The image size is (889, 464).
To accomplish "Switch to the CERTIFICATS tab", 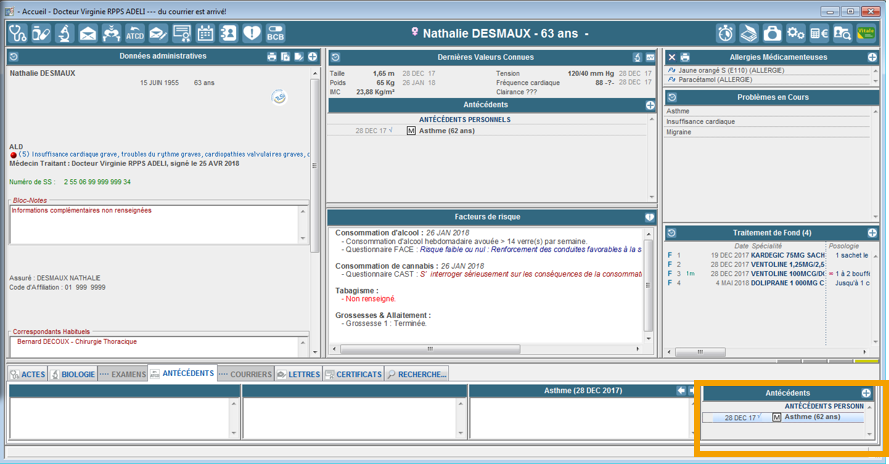I will coord(353,375).
